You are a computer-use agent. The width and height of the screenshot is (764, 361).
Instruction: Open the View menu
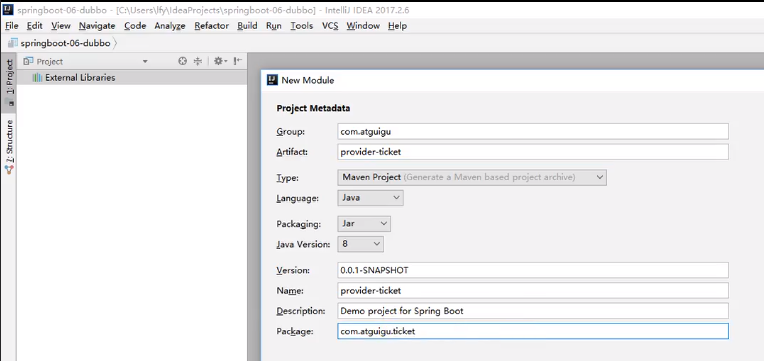[61, 26]
